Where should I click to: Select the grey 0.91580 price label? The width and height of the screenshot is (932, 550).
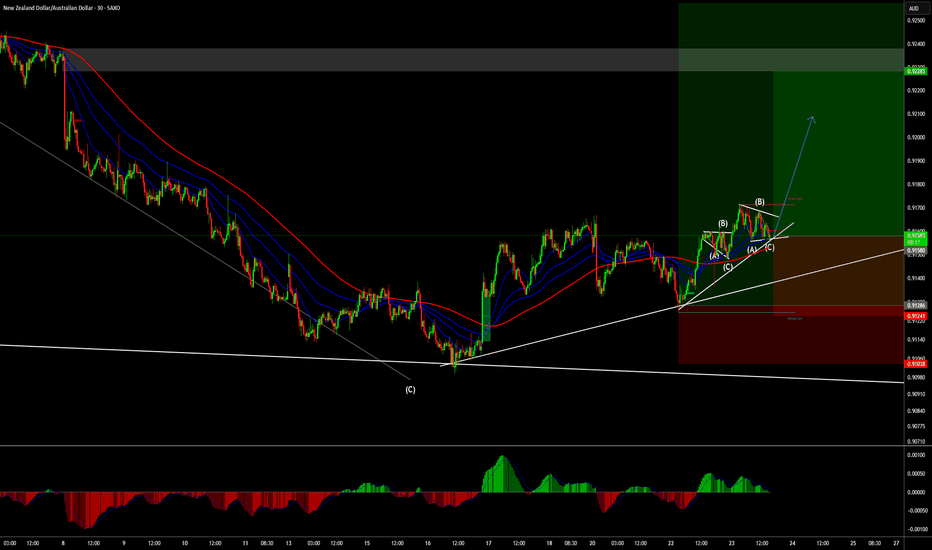coord(915,251)
